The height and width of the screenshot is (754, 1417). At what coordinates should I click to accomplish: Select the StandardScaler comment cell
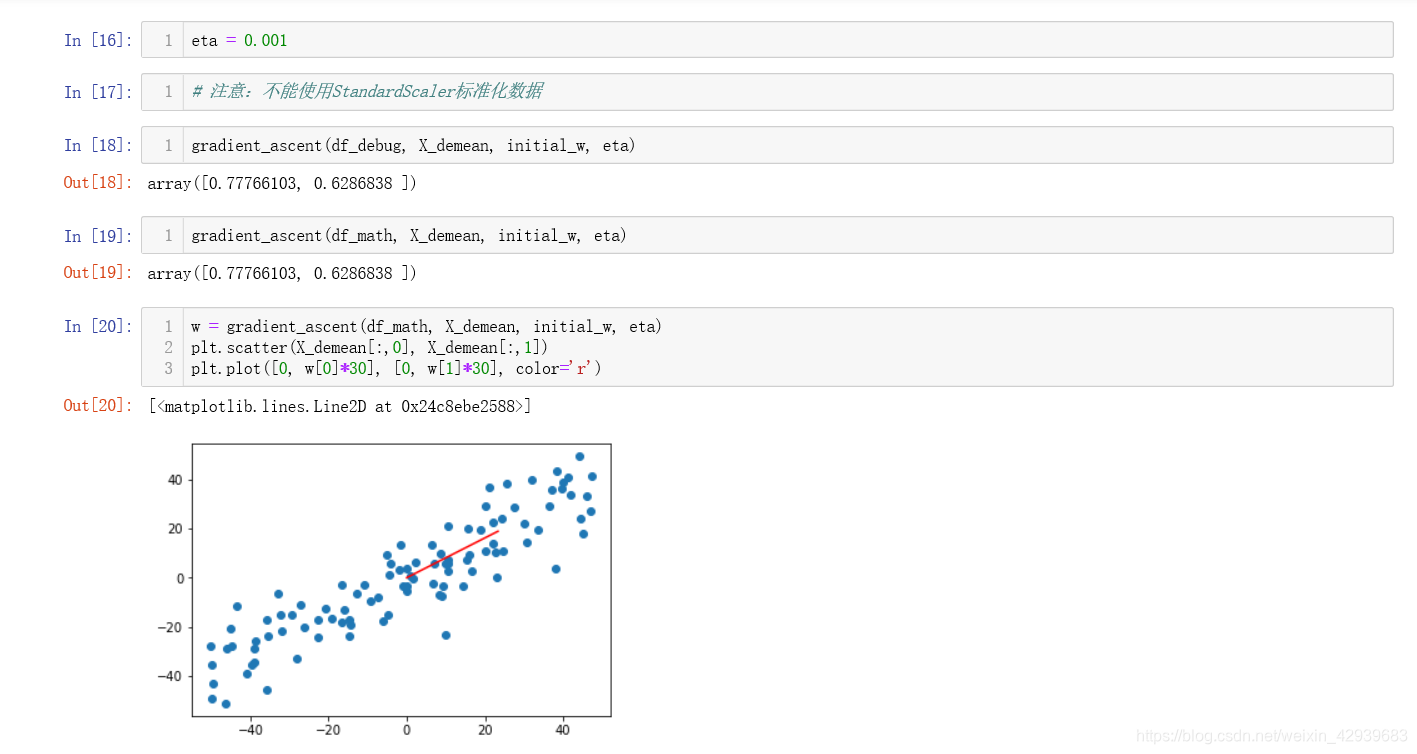(x=767, y=92)
